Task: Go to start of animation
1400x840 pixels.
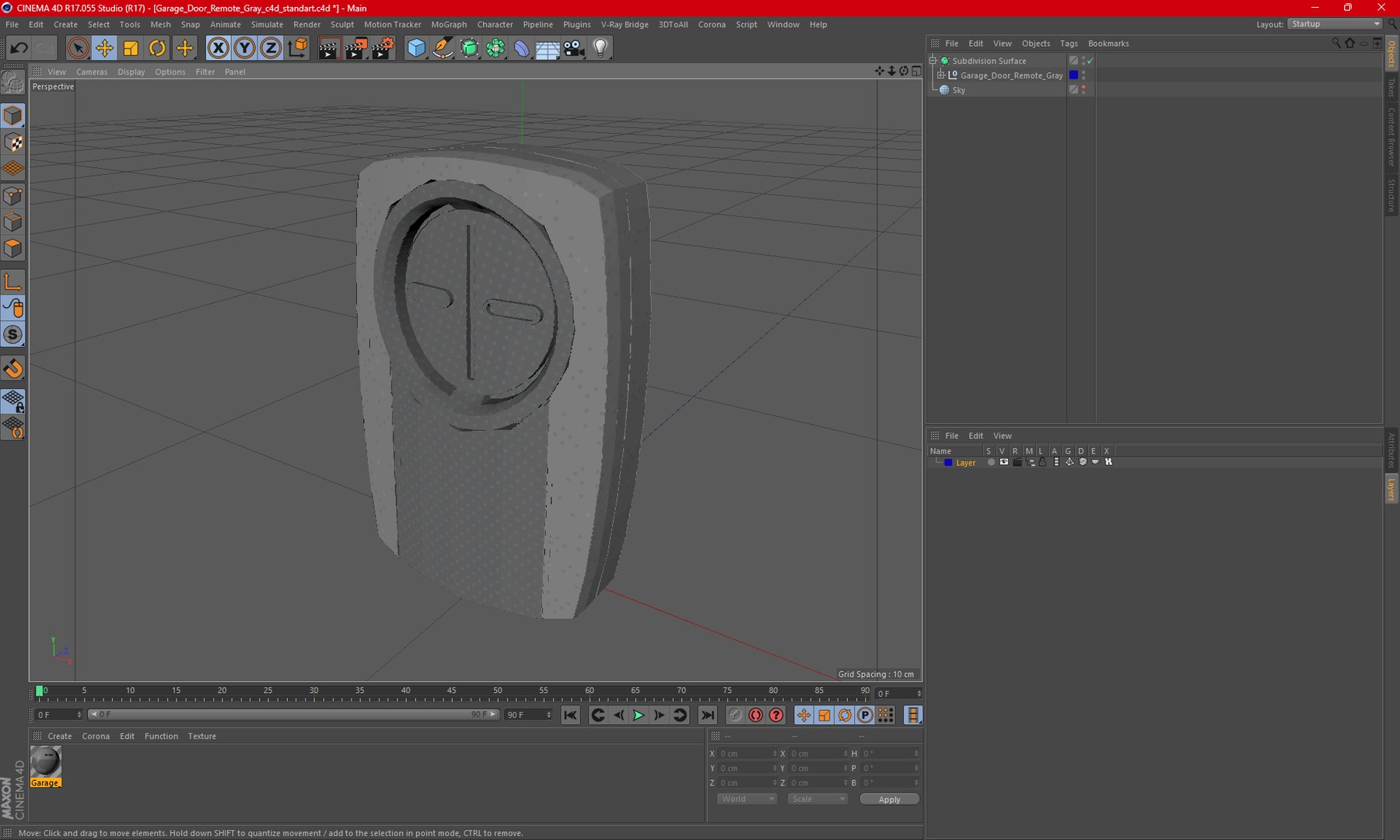Action: (x=570, y=716)
